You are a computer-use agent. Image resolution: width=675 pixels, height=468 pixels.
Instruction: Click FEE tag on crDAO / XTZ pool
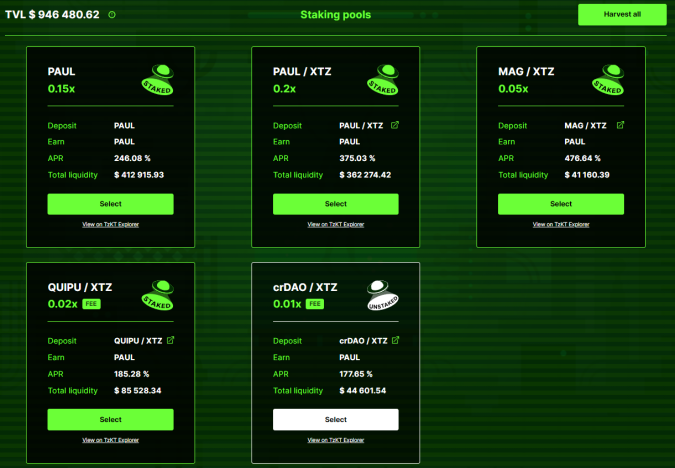click(315, 304)
